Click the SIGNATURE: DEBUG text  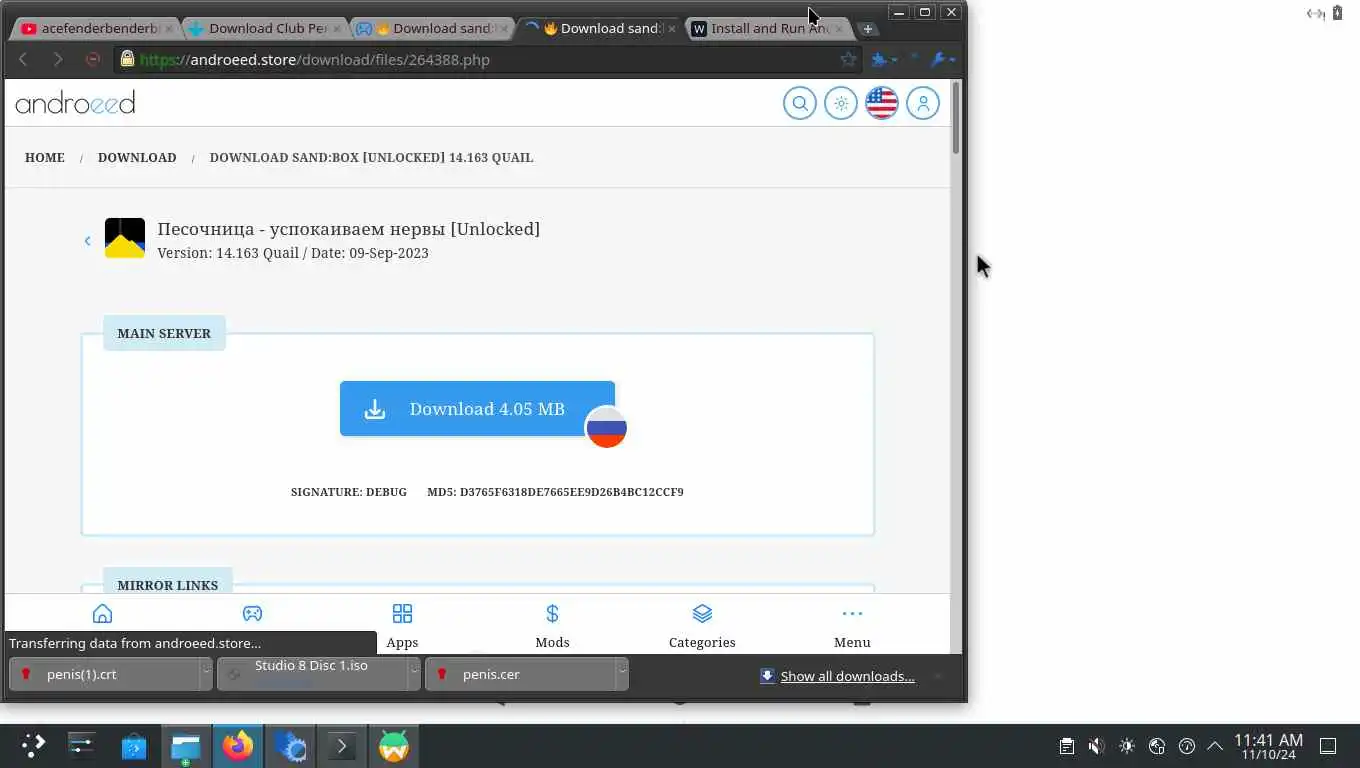349,492
